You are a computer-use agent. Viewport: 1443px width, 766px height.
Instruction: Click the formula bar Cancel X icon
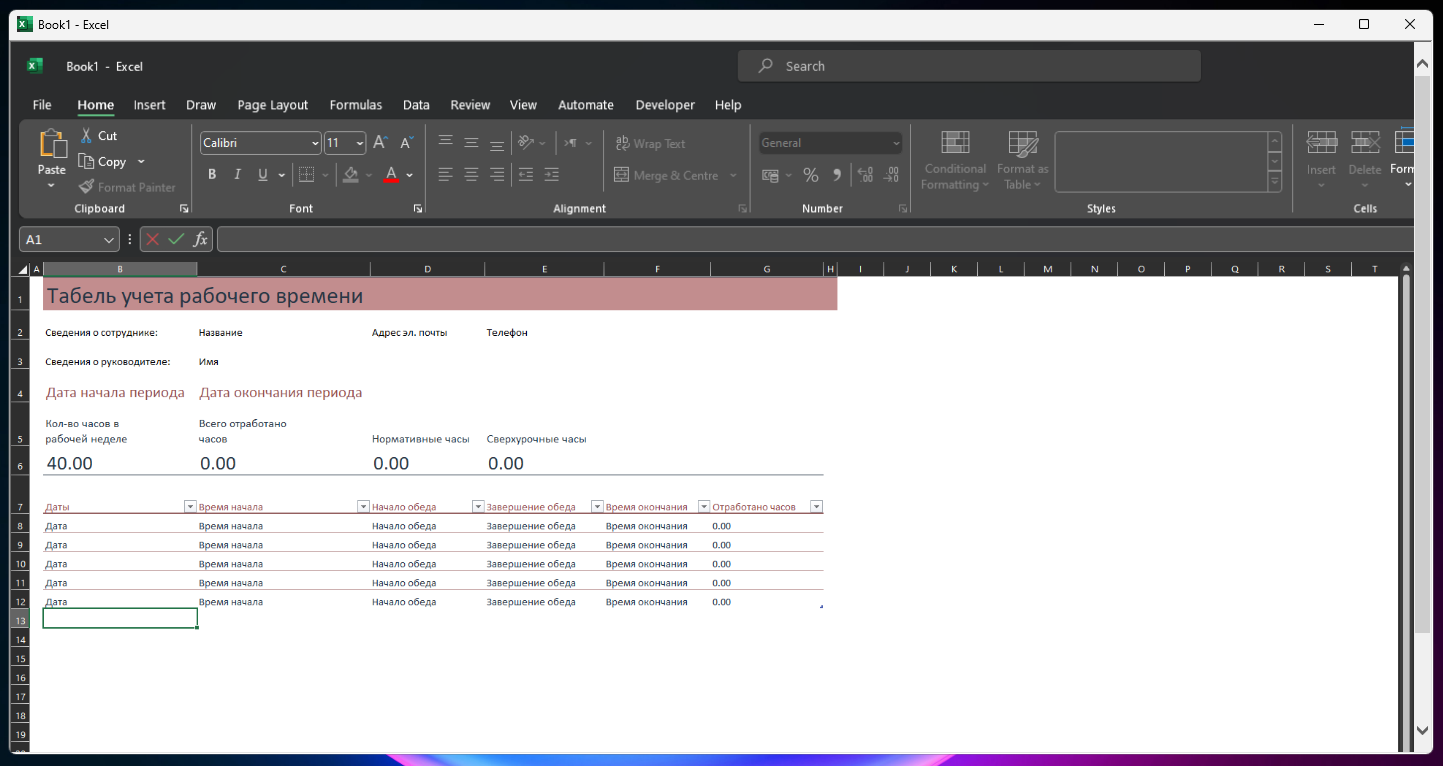[153, 239]
